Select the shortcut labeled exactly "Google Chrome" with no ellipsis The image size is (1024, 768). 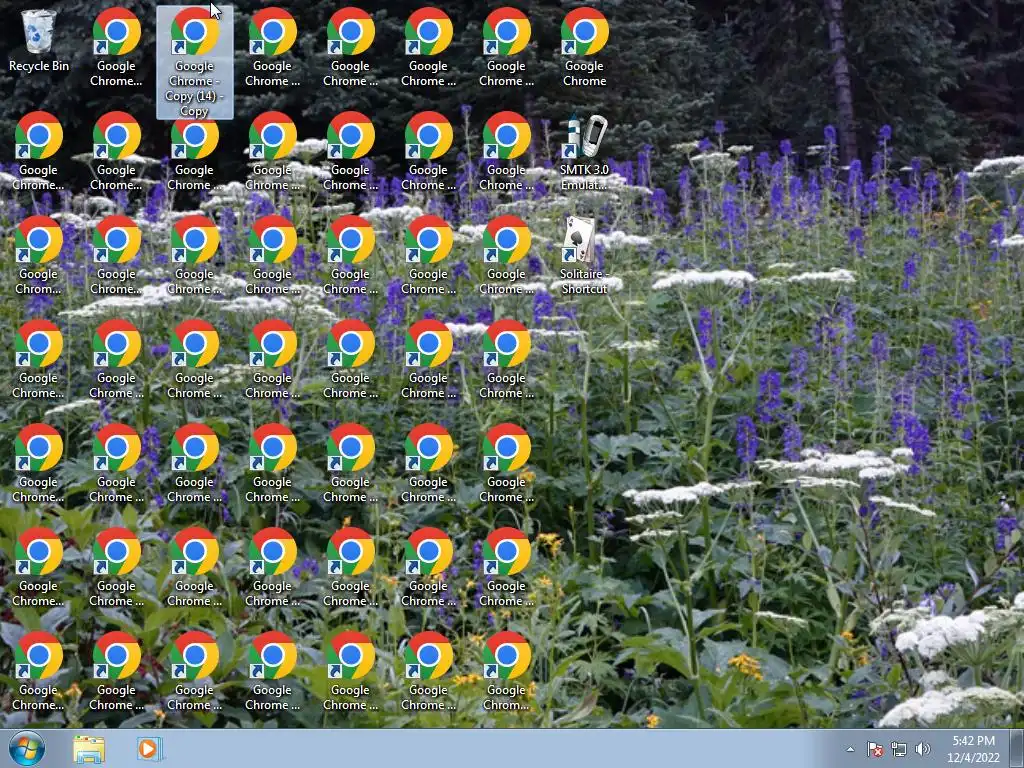click(584, 47)
